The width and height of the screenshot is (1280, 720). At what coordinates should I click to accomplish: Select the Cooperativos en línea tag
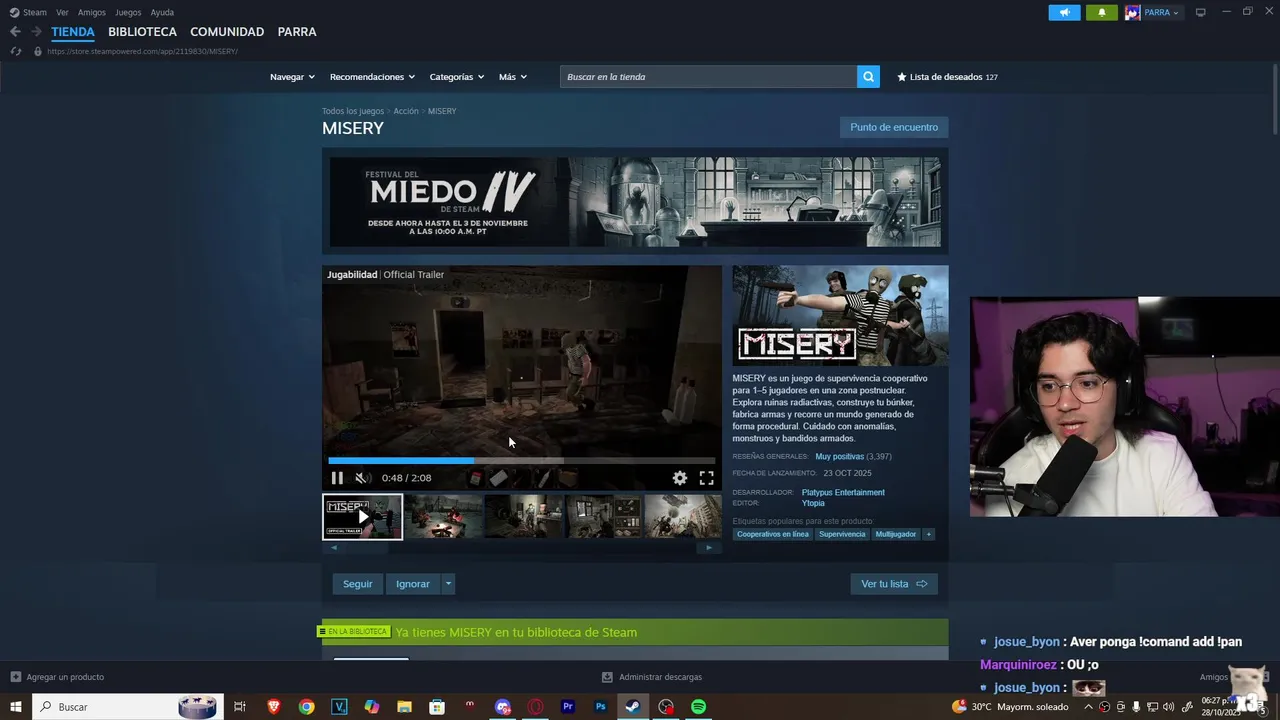pos(773,534)
